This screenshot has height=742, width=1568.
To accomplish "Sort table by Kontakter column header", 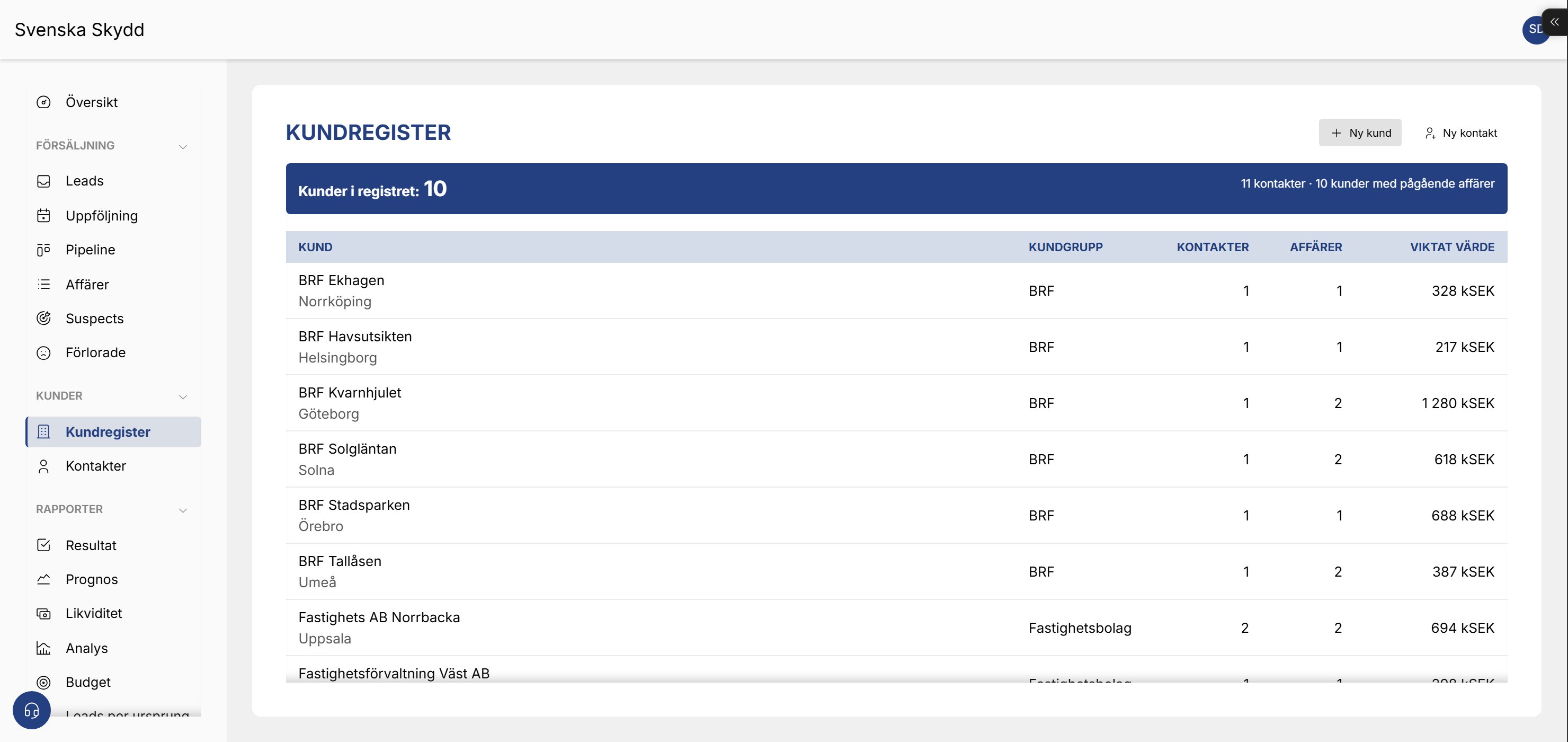I will point(1213,248).
